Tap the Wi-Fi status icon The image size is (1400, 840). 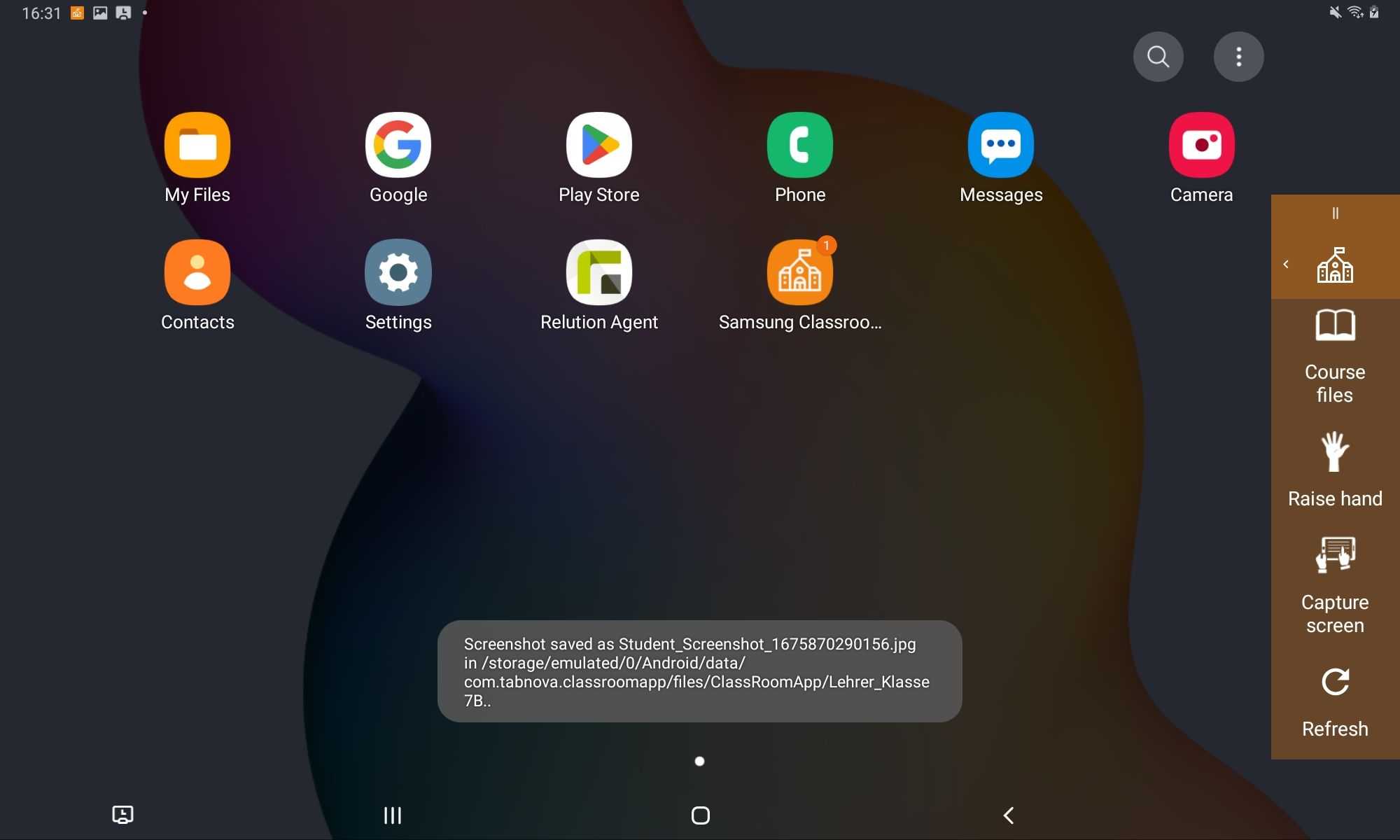click(x=1355, y=12)
